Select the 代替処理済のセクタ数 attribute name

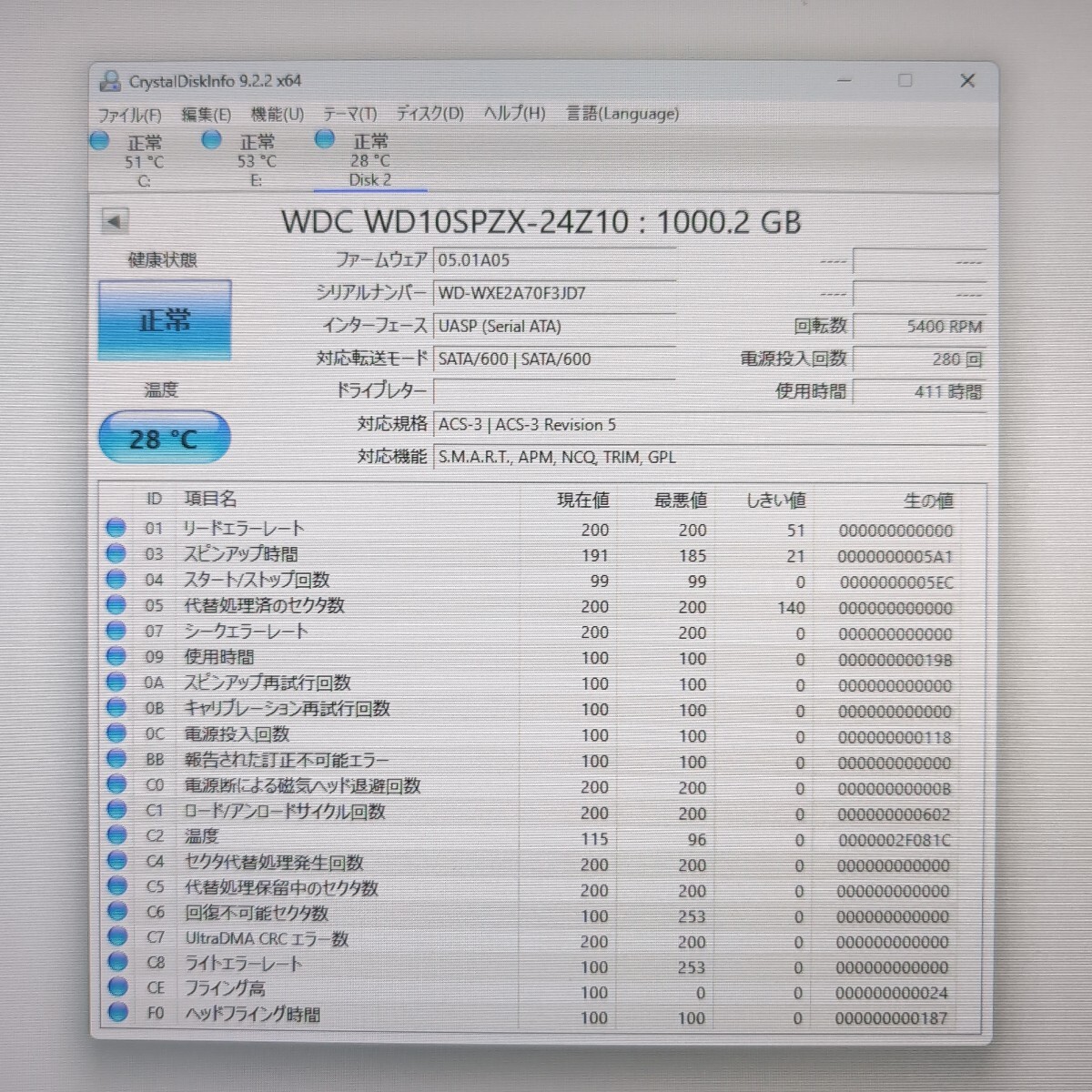265,605
